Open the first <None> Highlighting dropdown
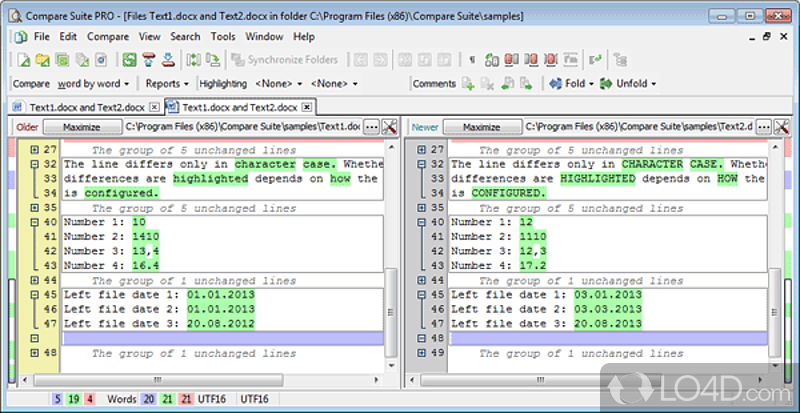 (x=279, y=84)
